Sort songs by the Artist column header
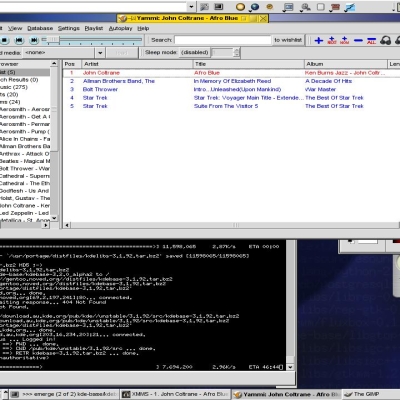Viewport: 400px width, 400px height. pyautogui.click(x=137, y=64)
